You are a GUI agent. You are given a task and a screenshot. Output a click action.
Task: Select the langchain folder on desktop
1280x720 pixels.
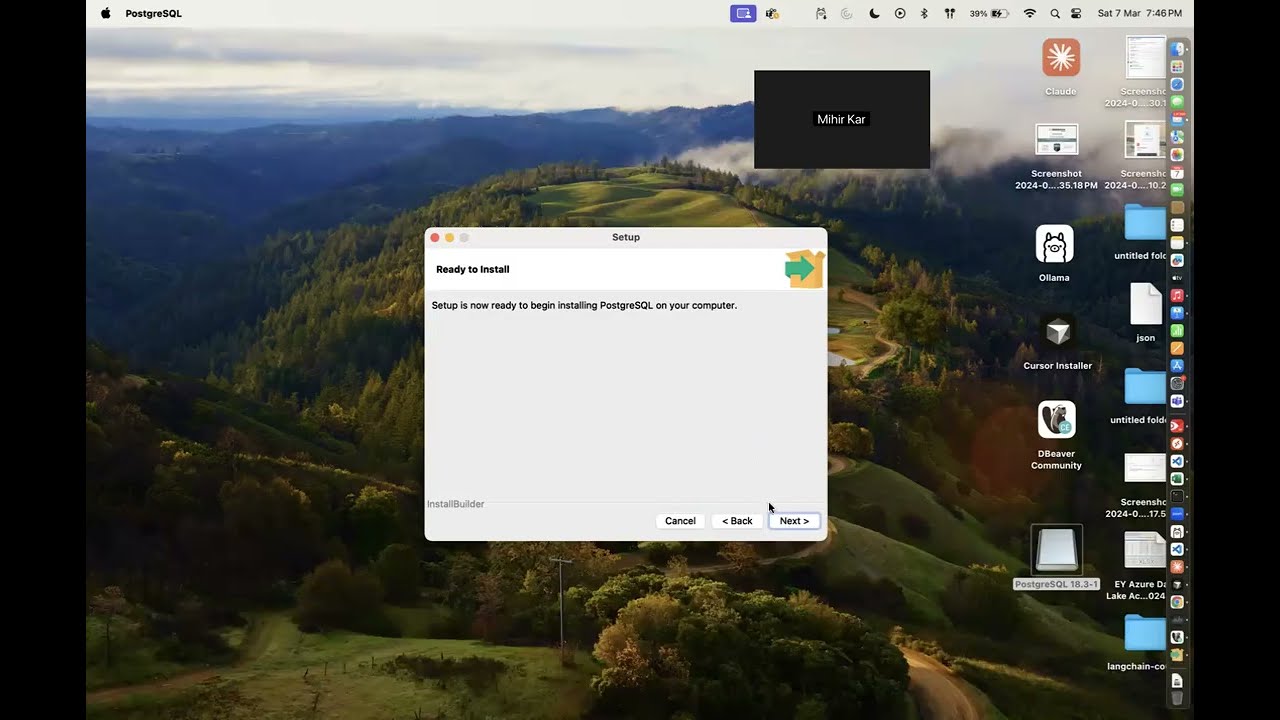1145,633
